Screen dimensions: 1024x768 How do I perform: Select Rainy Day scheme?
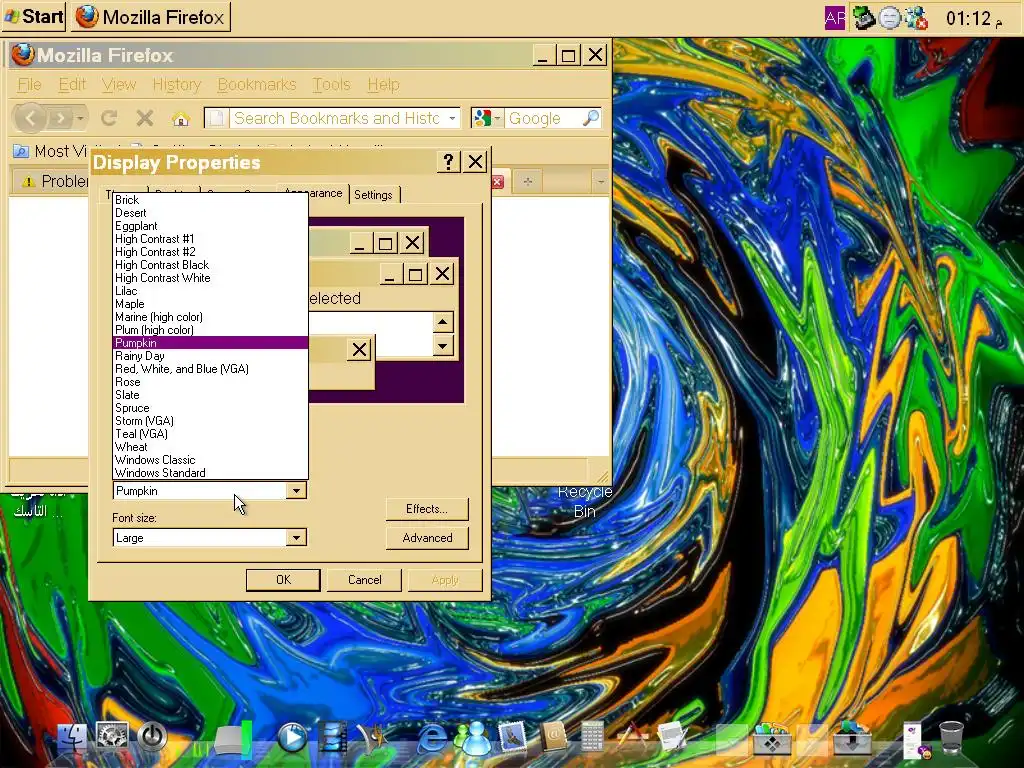(x=210, y=356)
